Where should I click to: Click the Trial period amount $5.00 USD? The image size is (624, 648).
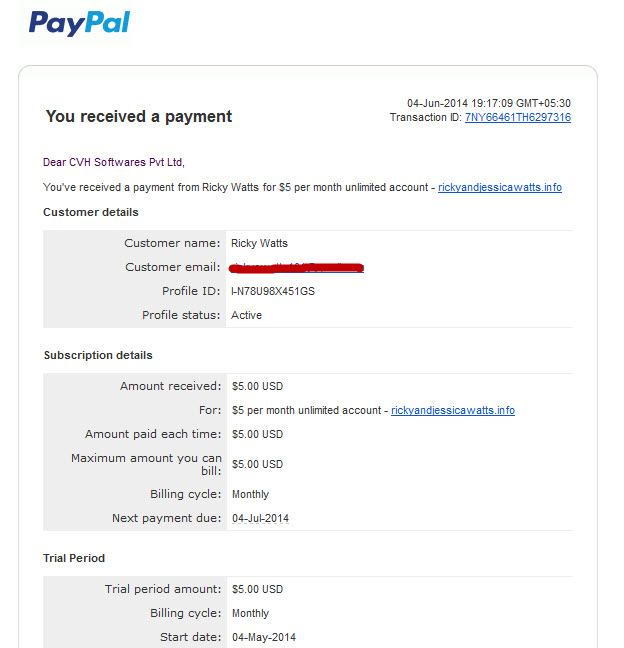257,589
